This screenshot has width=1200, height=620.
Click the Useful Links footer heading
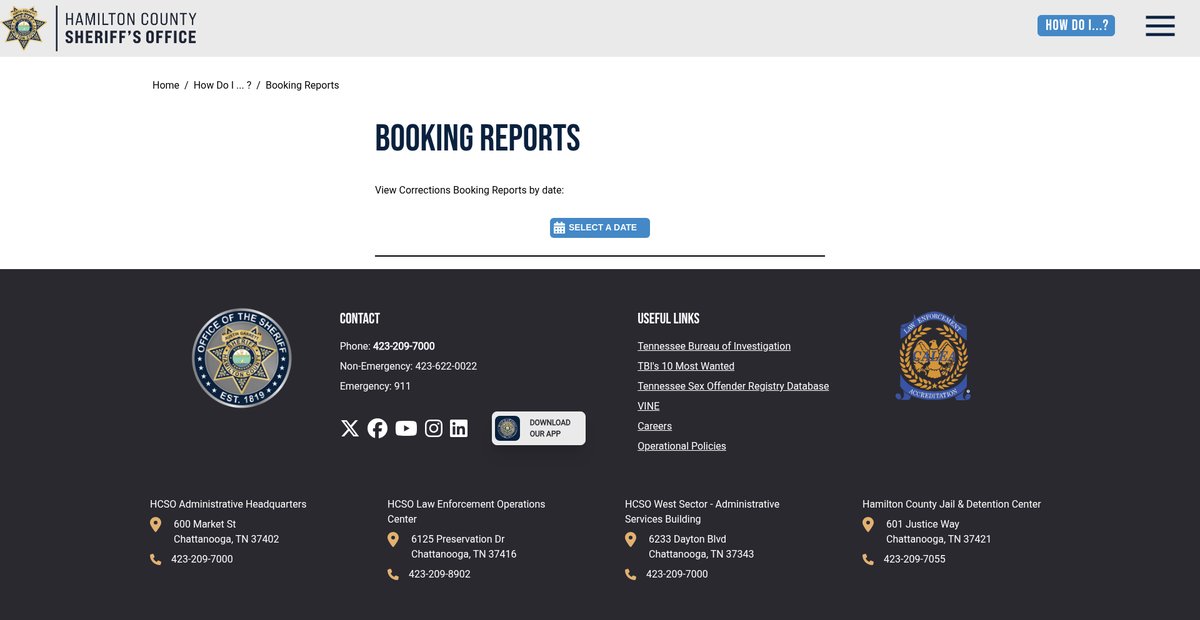pos(669,318)
